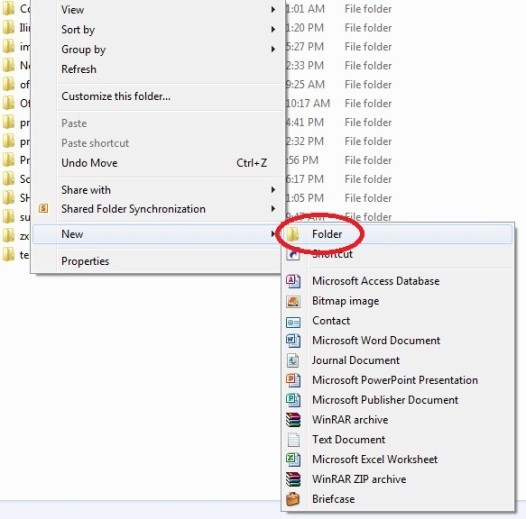Click the Journal Document icon
Viewport: 526px width, 519px height.
(x=293, y=360)
